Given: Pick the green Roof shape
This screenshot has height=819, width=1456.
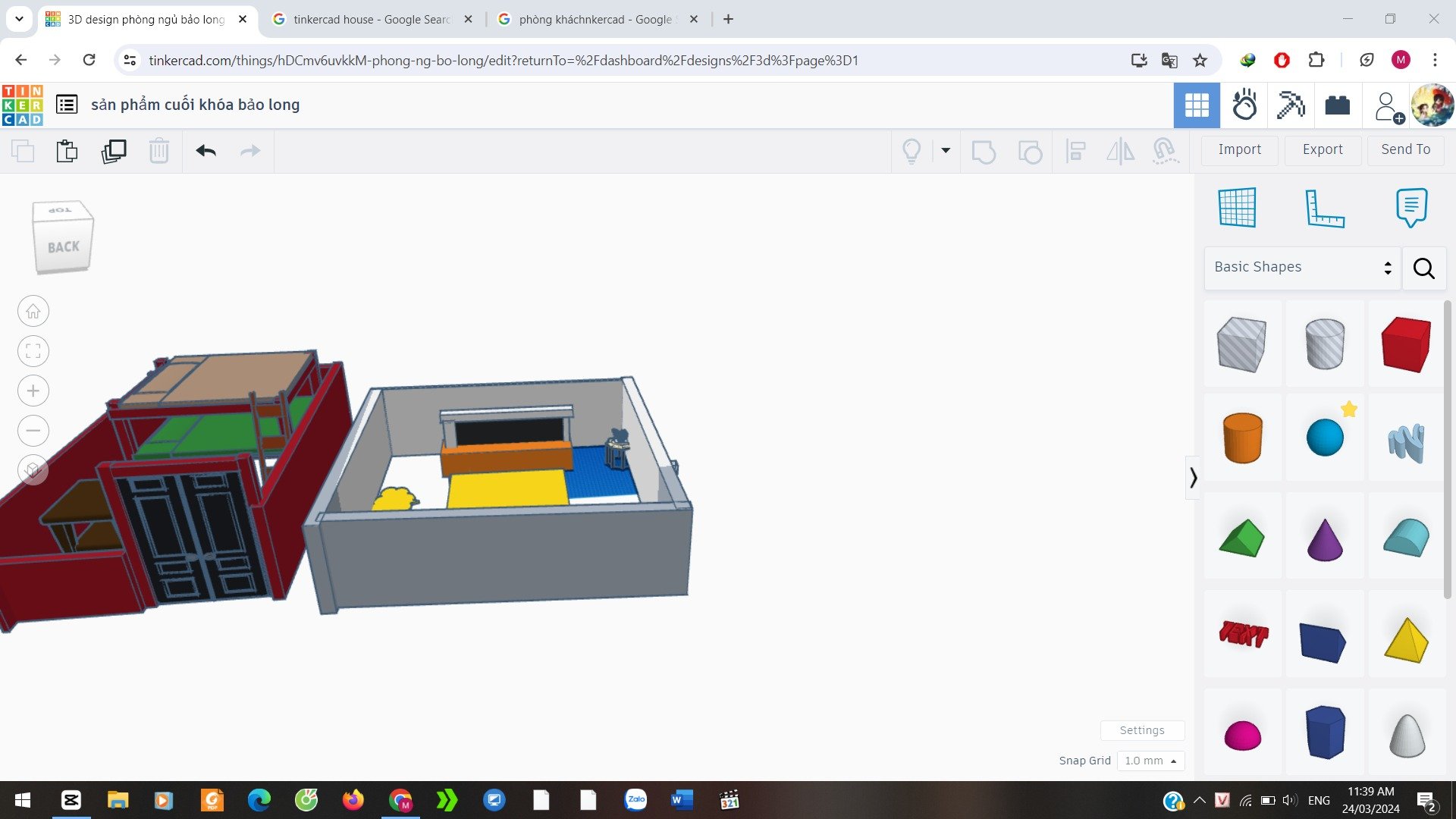Looking at the screenshot, I should point(1241,538).
